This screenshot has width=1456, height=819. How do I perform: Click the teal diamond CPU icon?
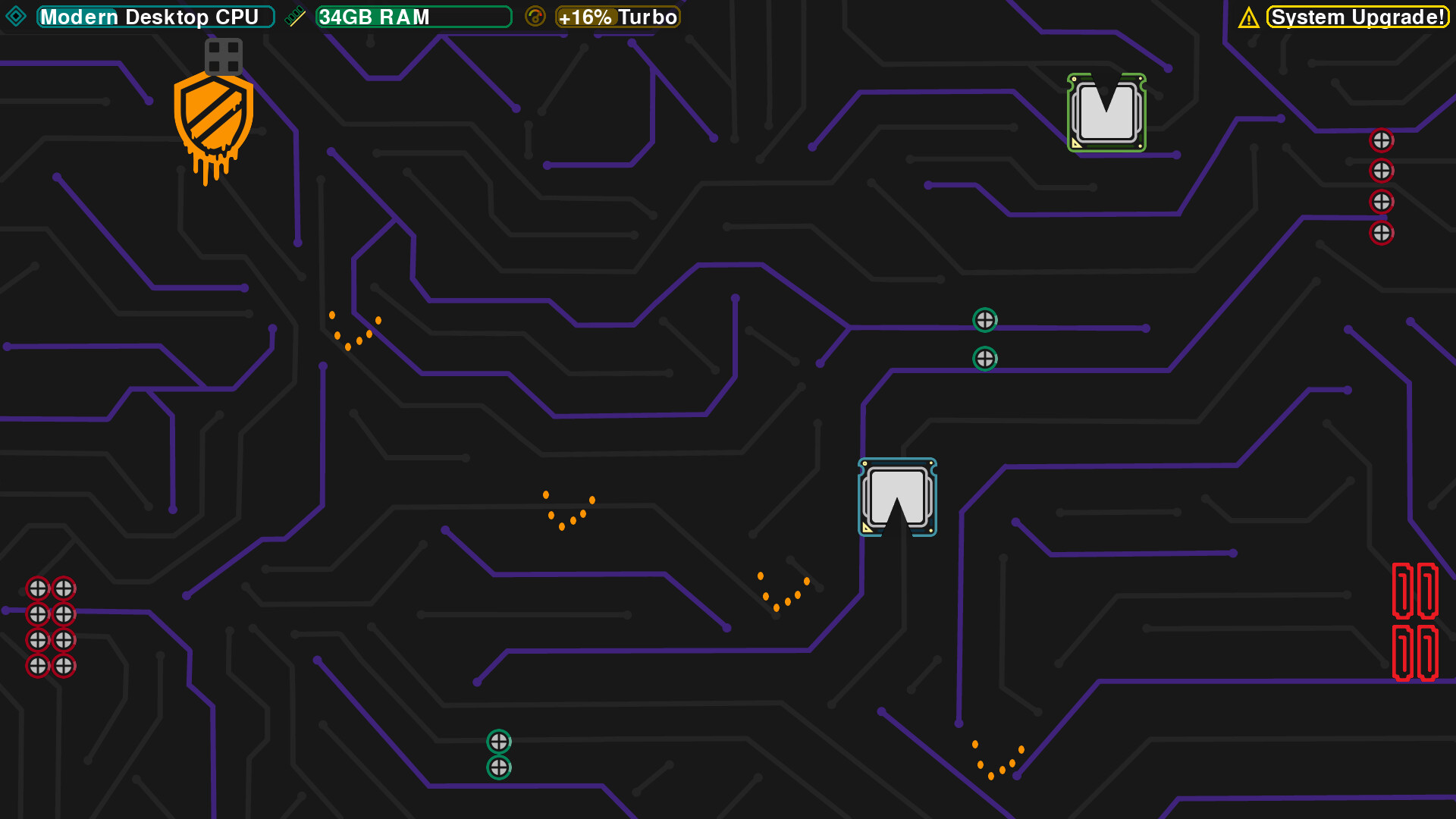pyautogui.click(x=16, y=16)
